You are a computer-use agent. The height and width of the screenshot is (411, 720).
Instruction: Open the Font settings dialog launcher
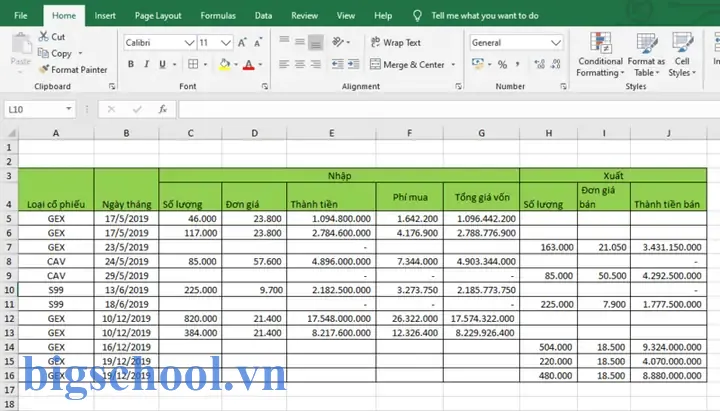264,86
